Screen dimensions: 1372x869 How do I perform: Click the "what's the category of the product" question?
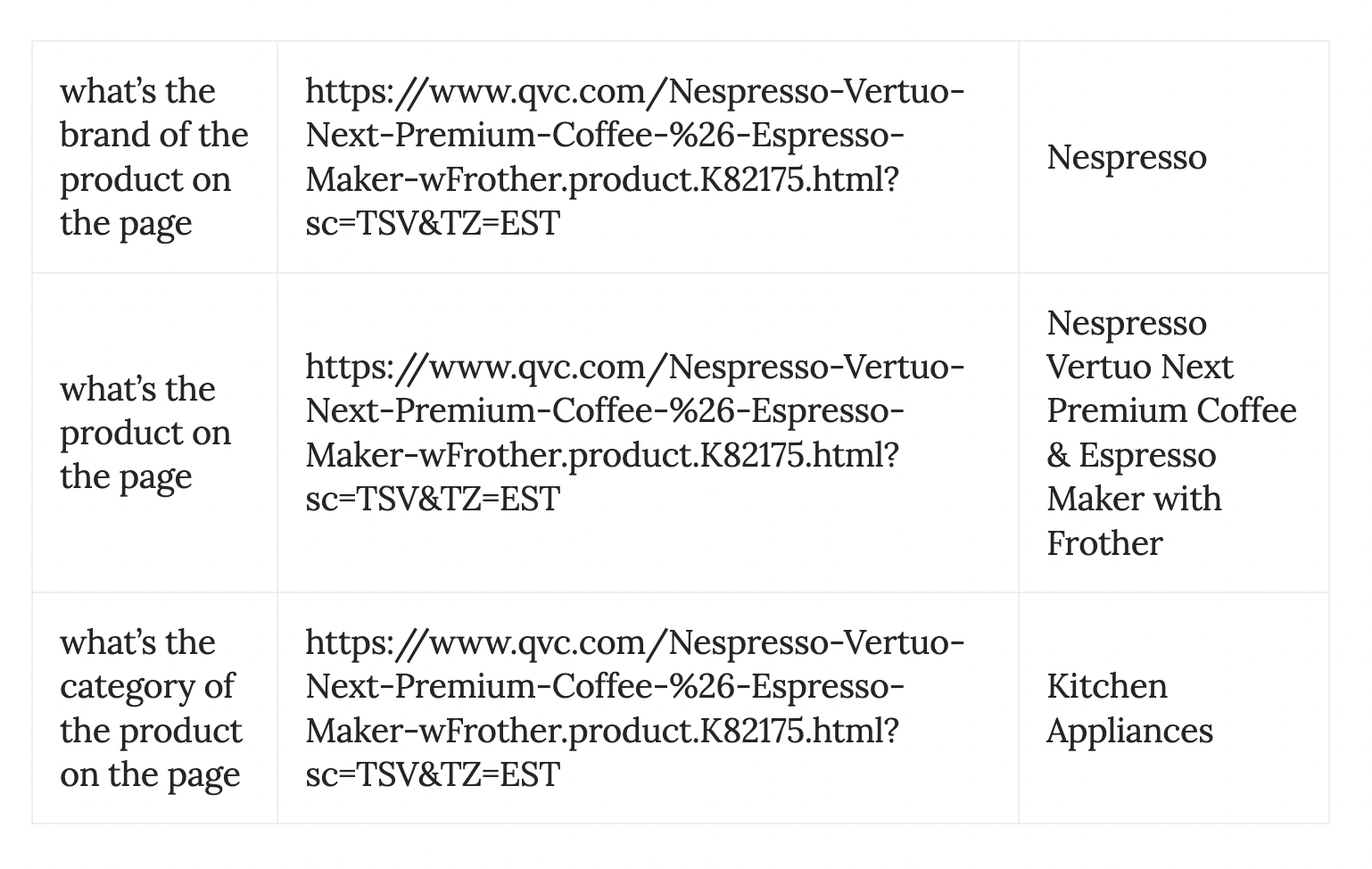click(x=151, y=708)
